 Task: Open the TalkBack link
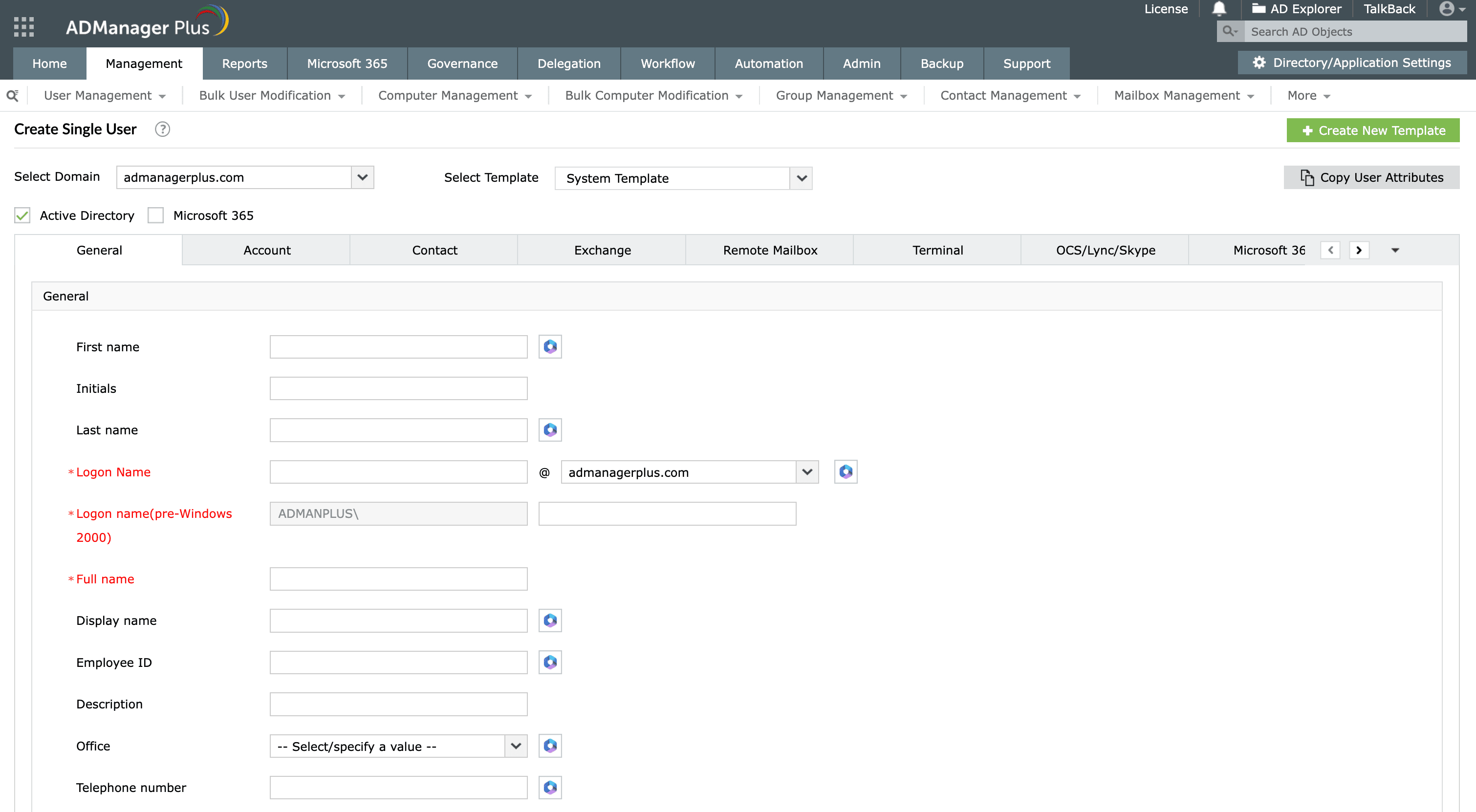coord(1389,9)
